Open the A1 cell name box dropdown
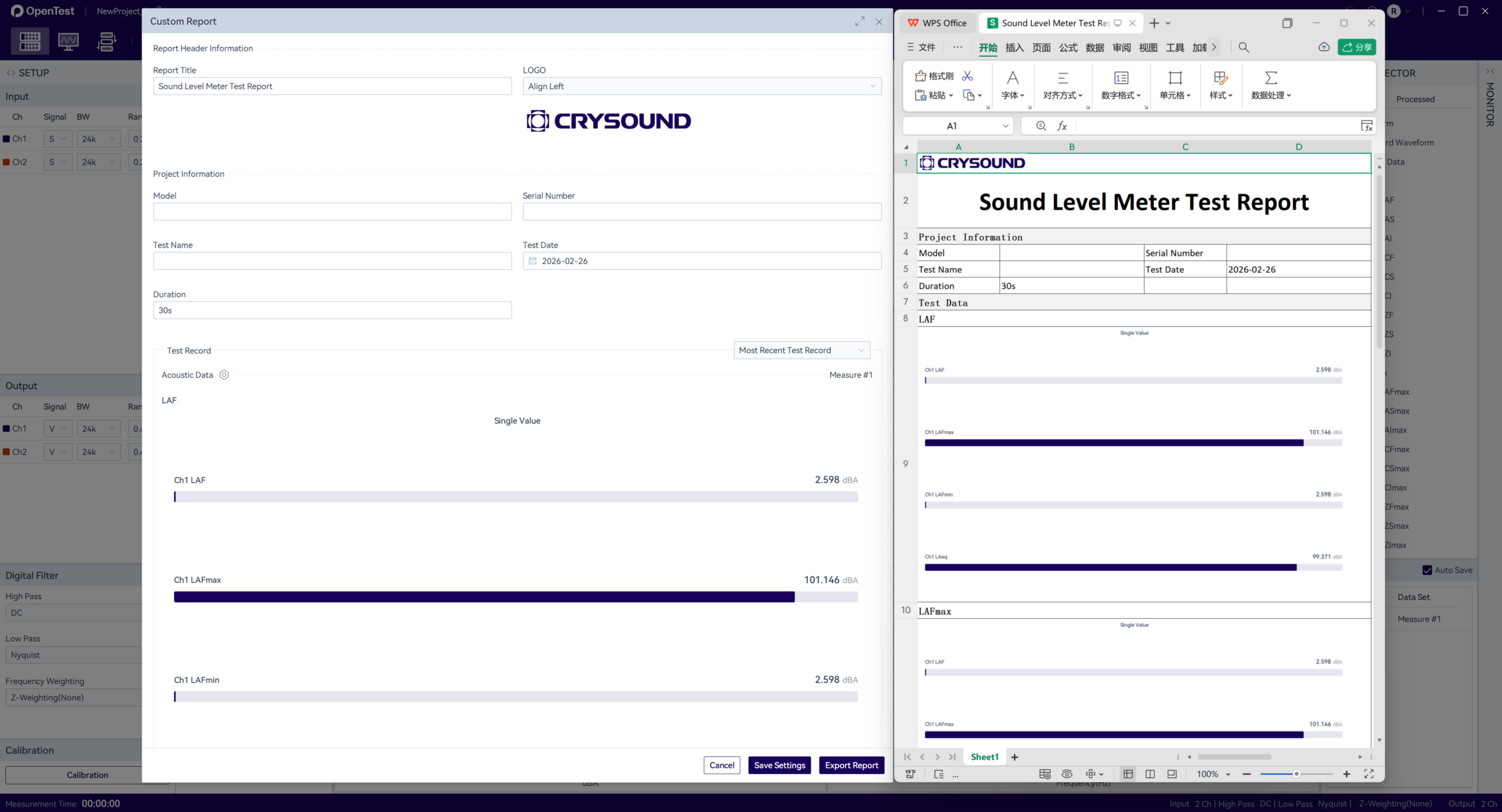 point(1005,126)
